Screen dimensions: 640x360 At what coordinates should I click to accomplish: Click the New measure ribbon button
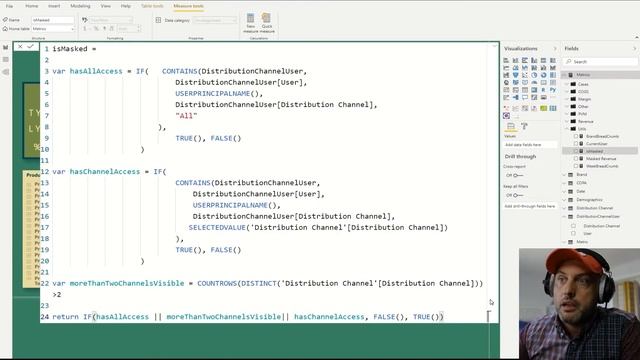(x=251, y=23)
